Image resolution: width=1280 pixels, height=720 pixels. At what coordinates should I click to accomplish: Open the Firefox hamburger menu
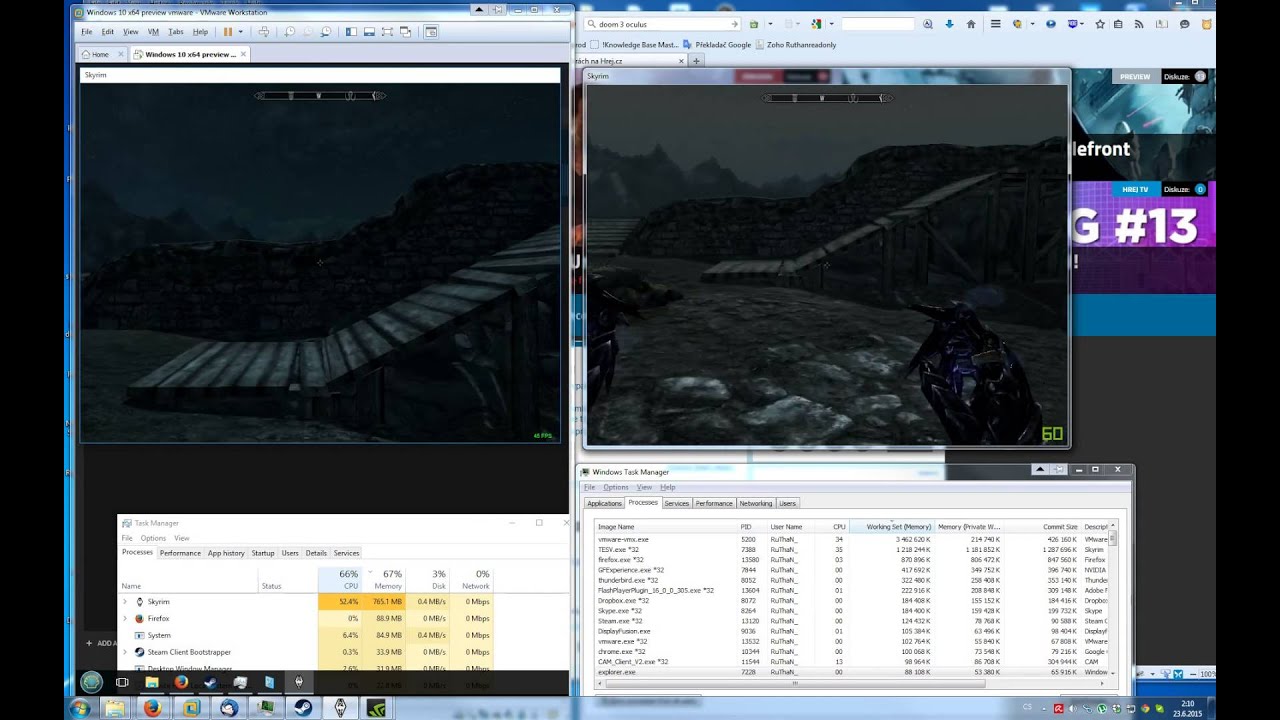point(995,24)
